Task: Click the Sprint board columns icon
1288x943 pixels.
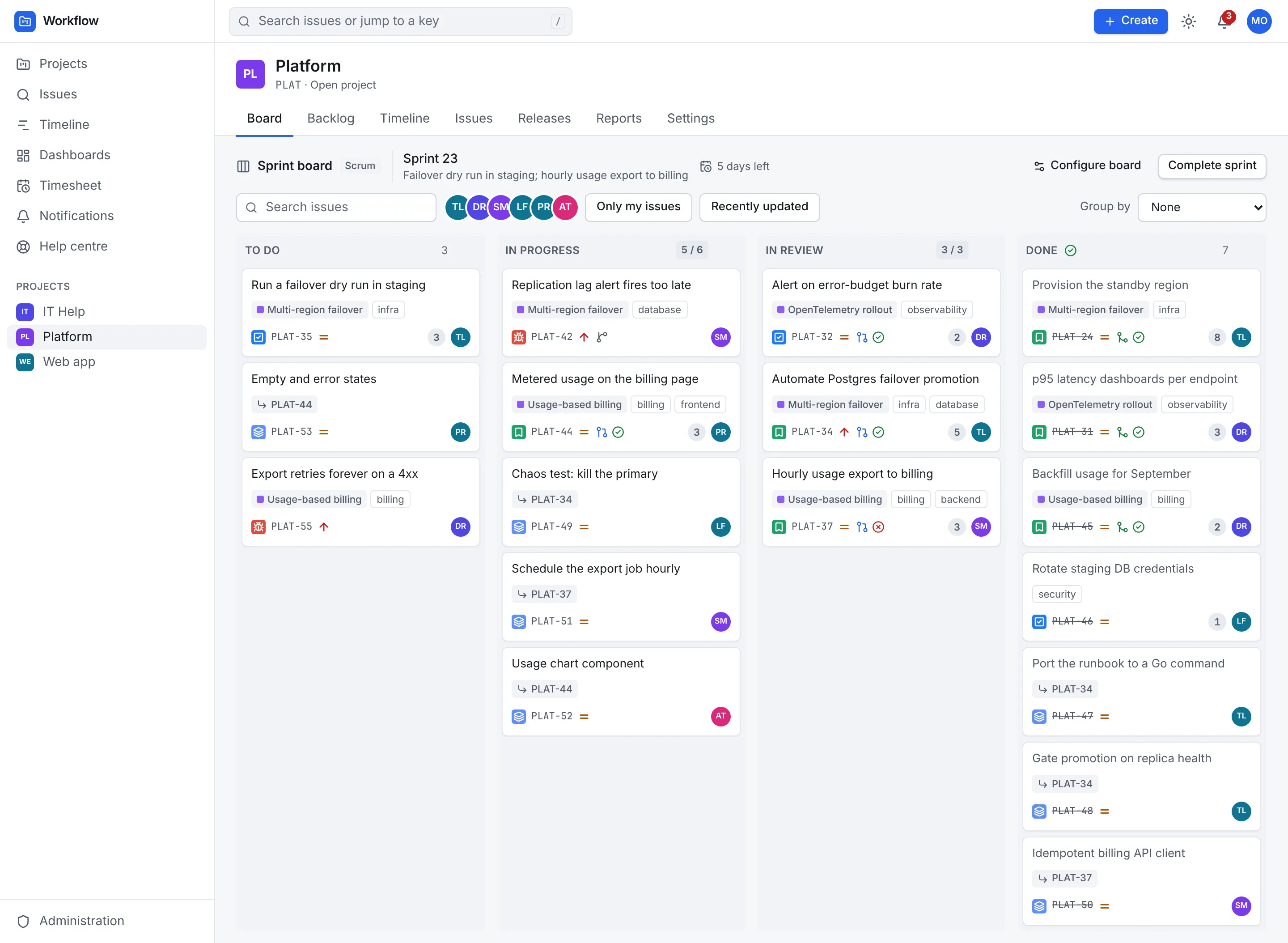Action: pos(243,166)
